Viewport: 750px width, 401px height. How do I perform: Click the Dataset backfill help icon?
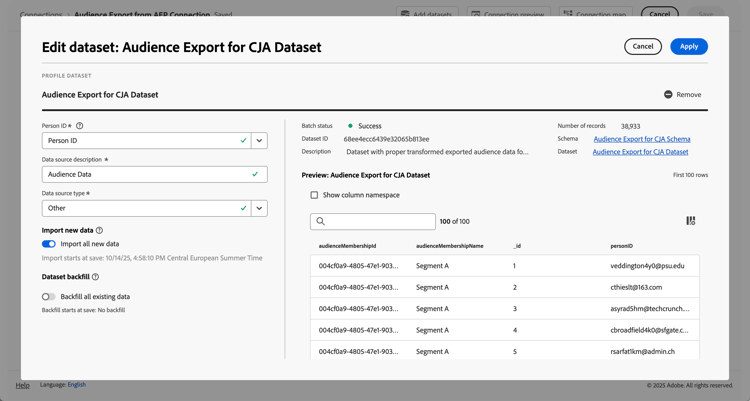point(95,277)
